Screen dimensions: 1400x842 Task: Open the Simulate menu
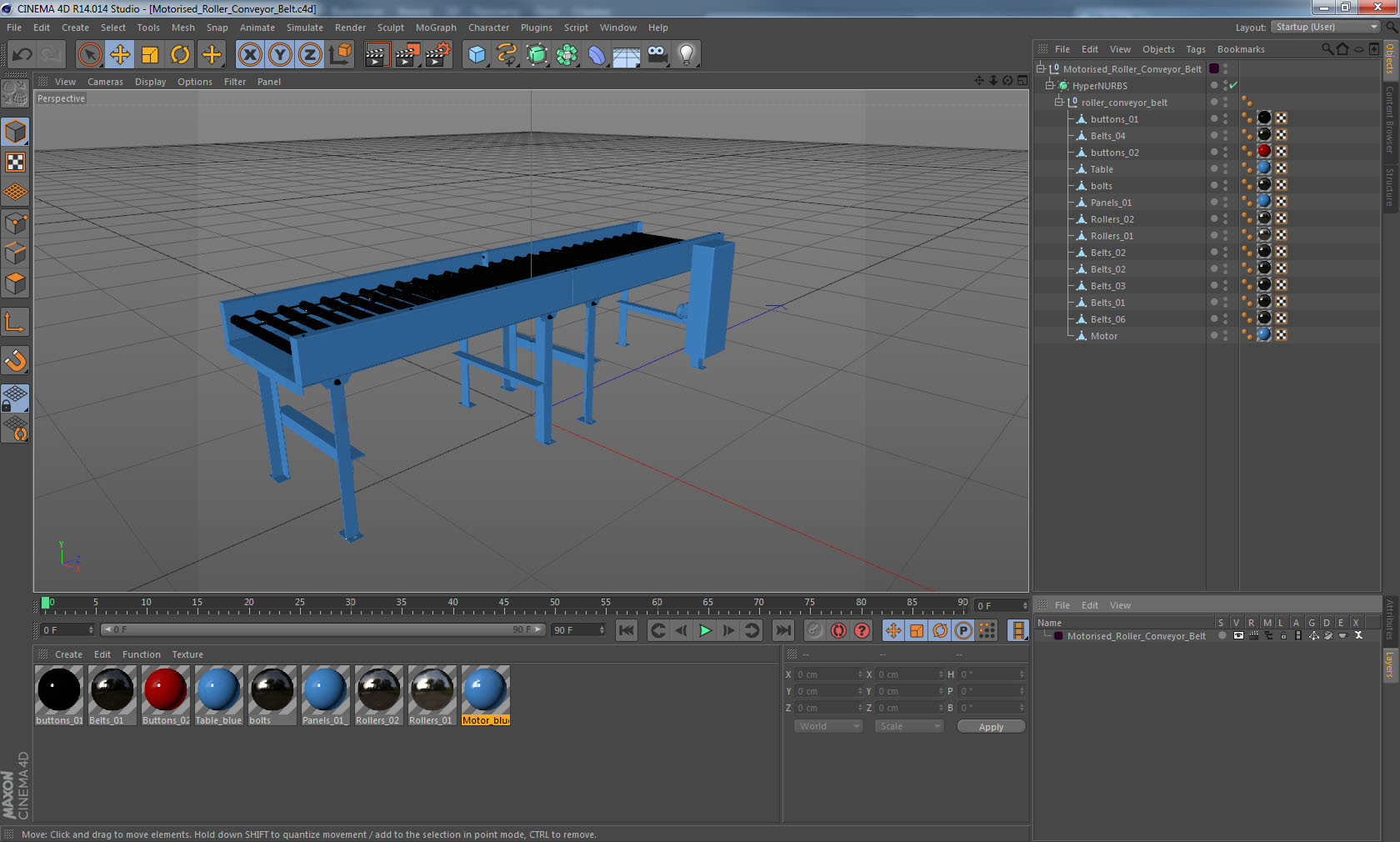305,28
